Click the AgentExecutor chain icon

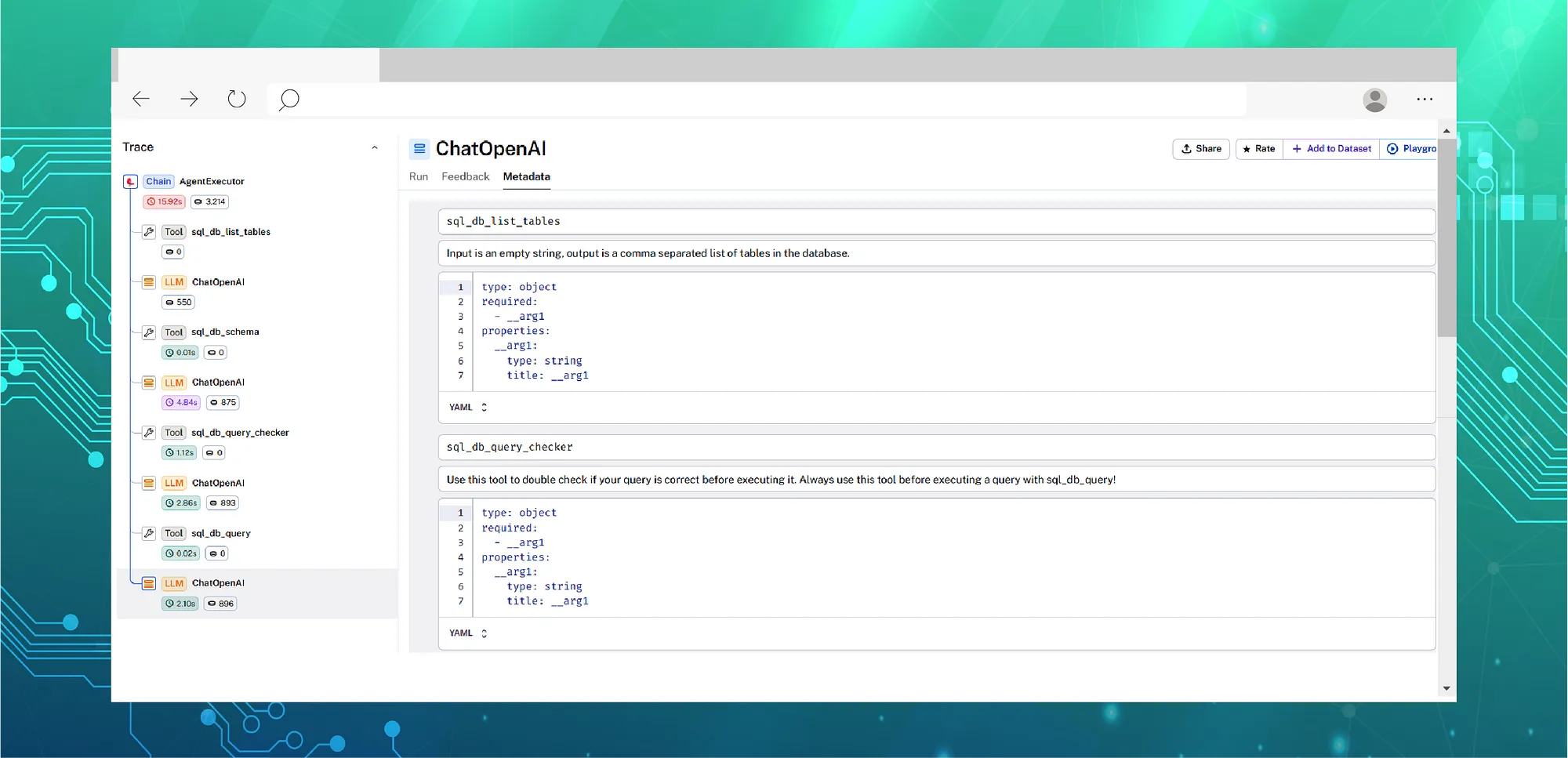[x=131, y=181]
